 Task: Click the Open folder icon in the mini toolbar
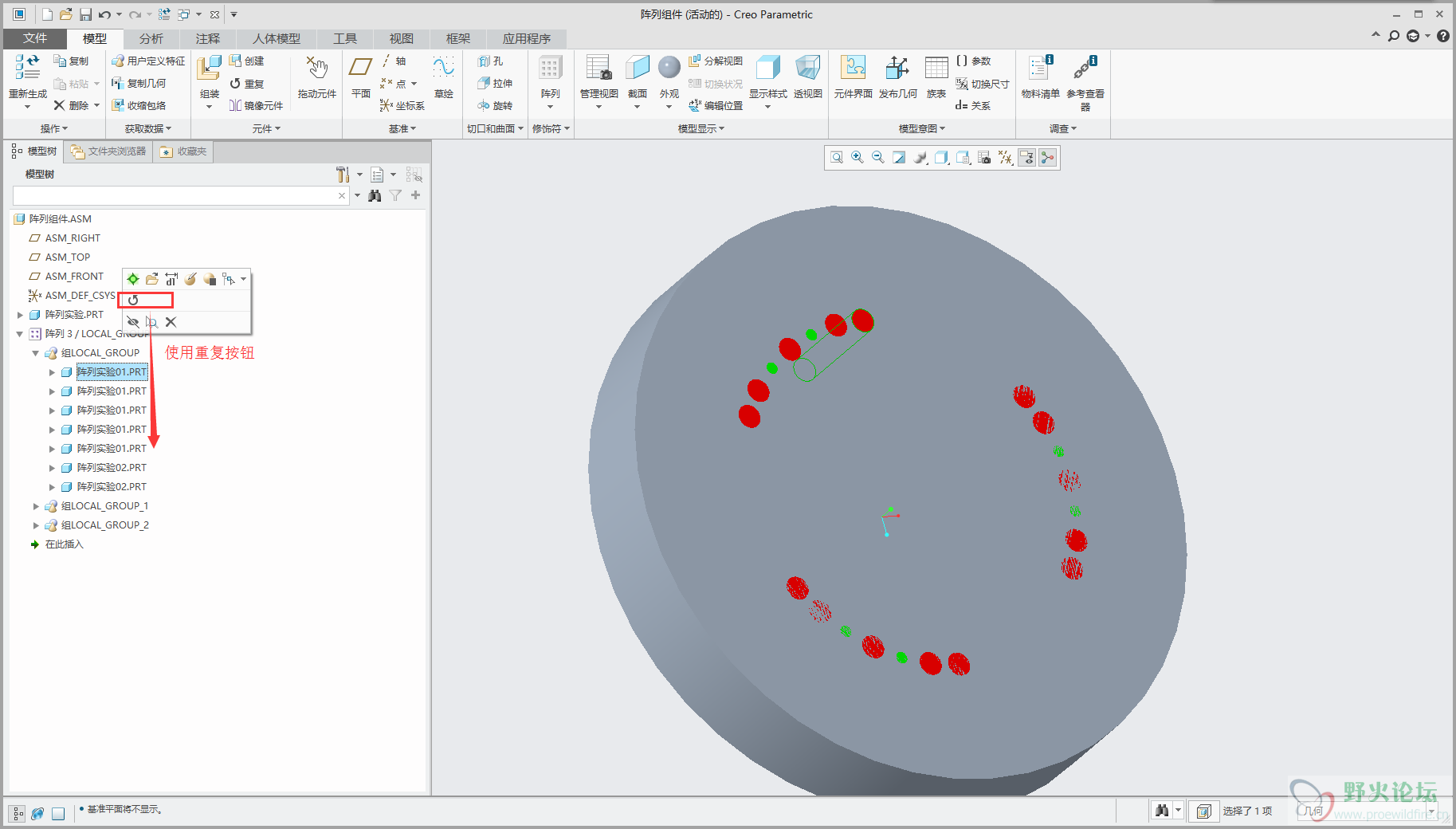coord(151,279)
